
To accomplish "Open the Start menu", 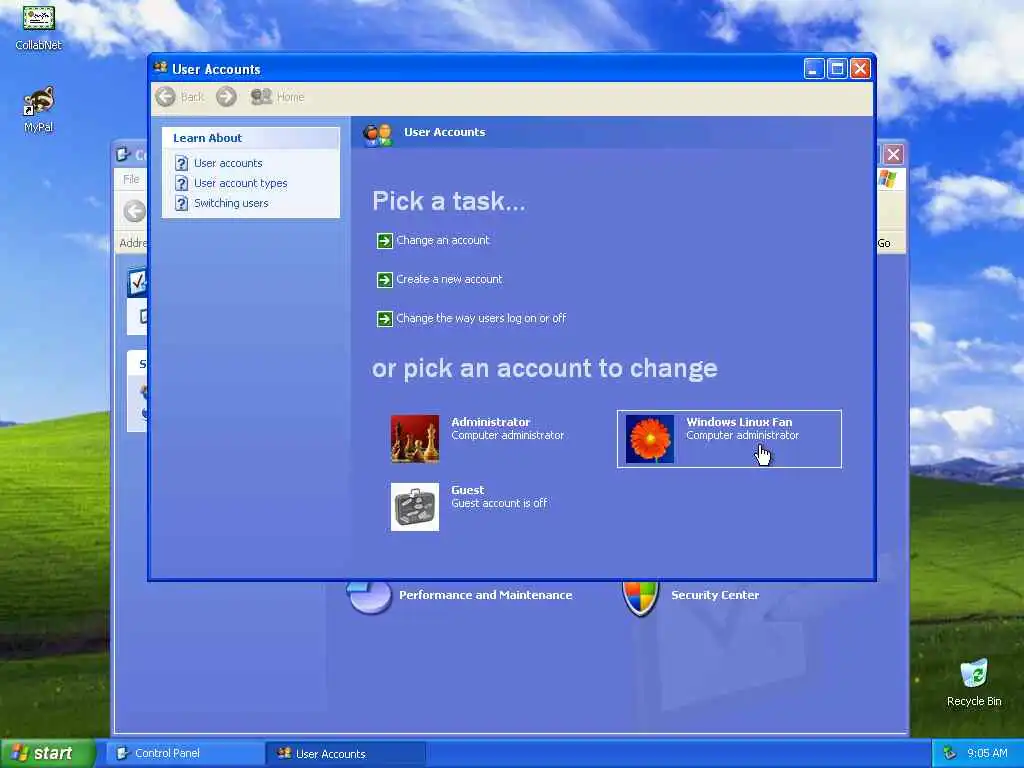I will click(48, 753).
